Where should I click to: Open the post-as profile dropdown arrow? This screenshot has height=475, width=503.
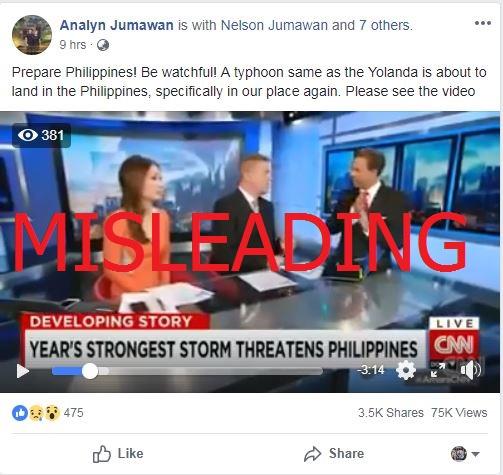pyautogui.click(x=476, y=454)
